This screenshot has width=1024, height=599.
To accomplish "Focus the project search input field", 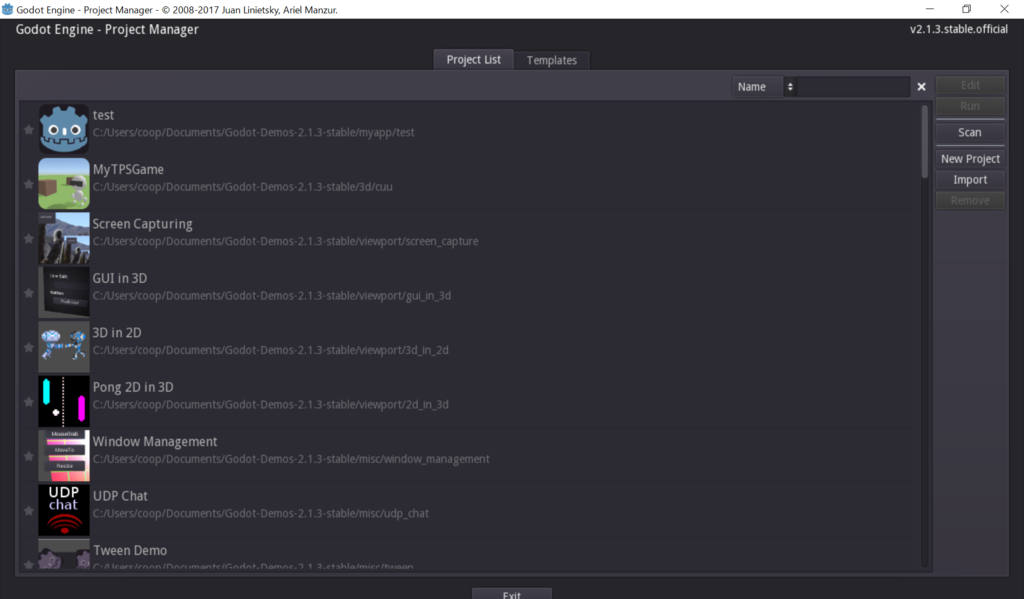I will 854,87.
